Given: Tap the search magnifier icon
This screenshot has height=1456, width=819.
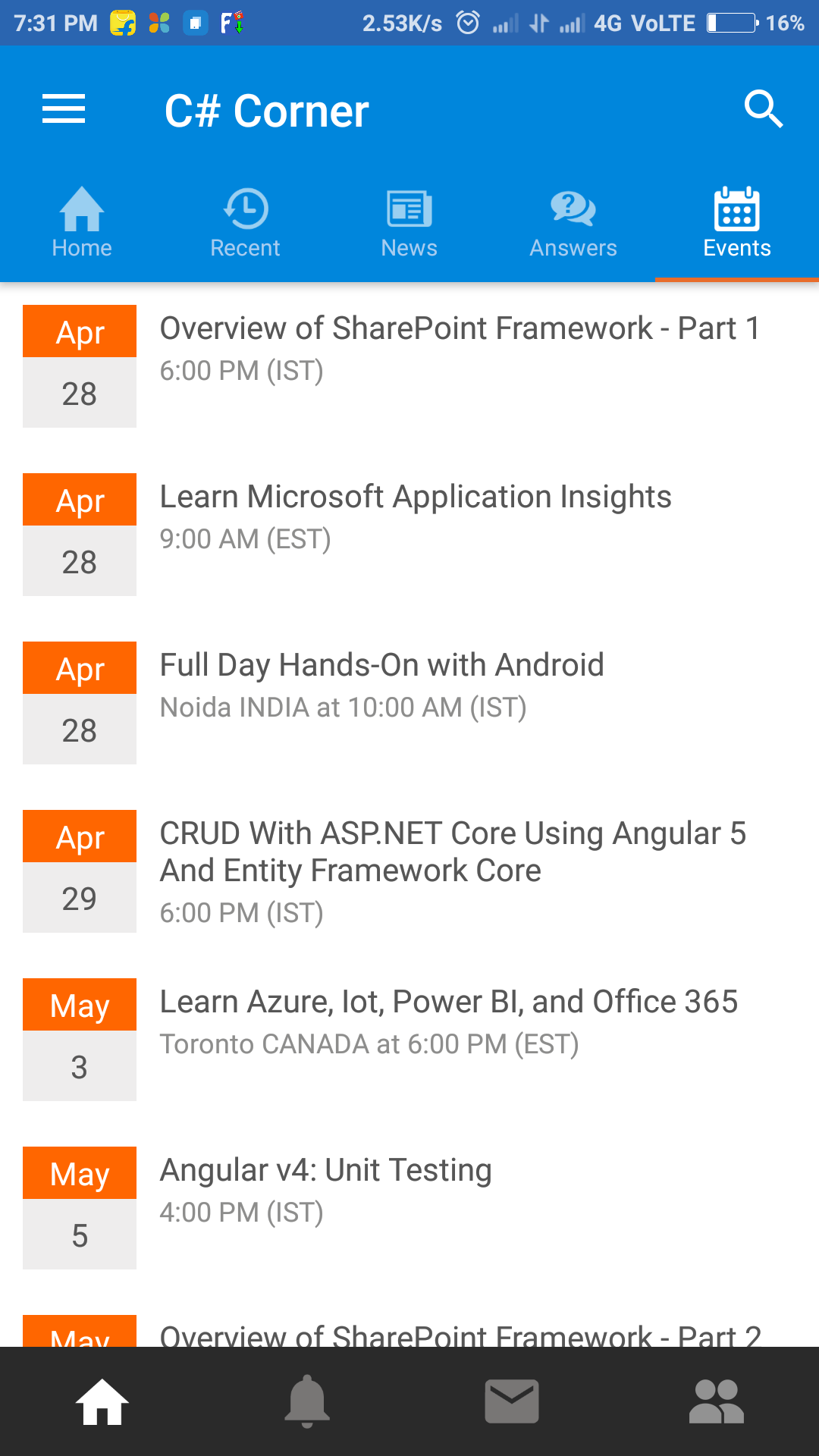Looking at the screenshot, I should (763, 109).
